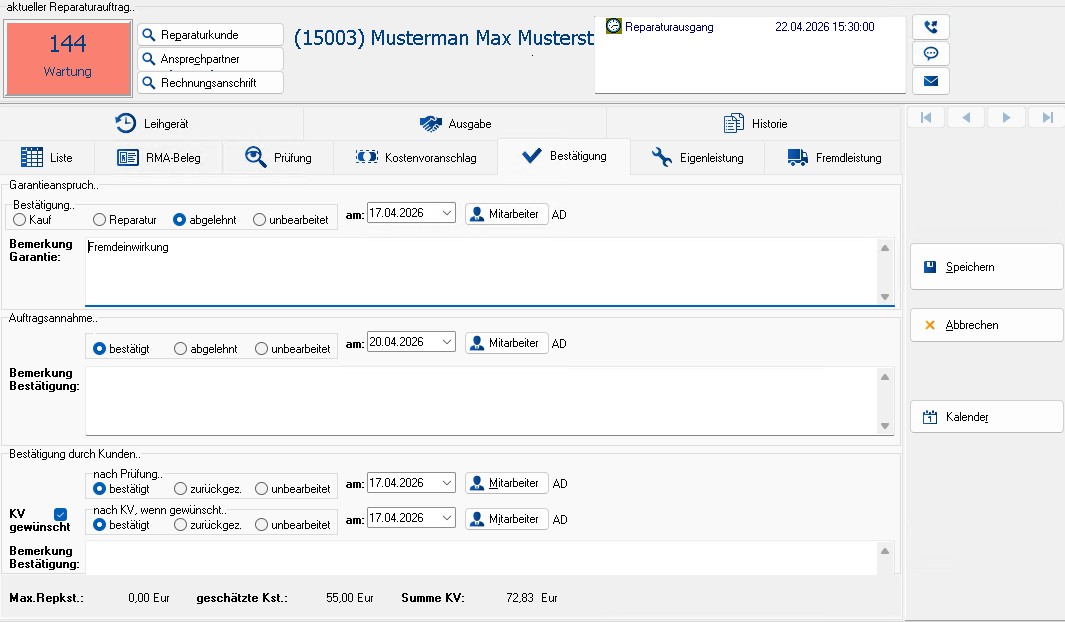
Task: Expand the Auftragsannahme date dropdown 20.04.2026
Action: point(446,342)
